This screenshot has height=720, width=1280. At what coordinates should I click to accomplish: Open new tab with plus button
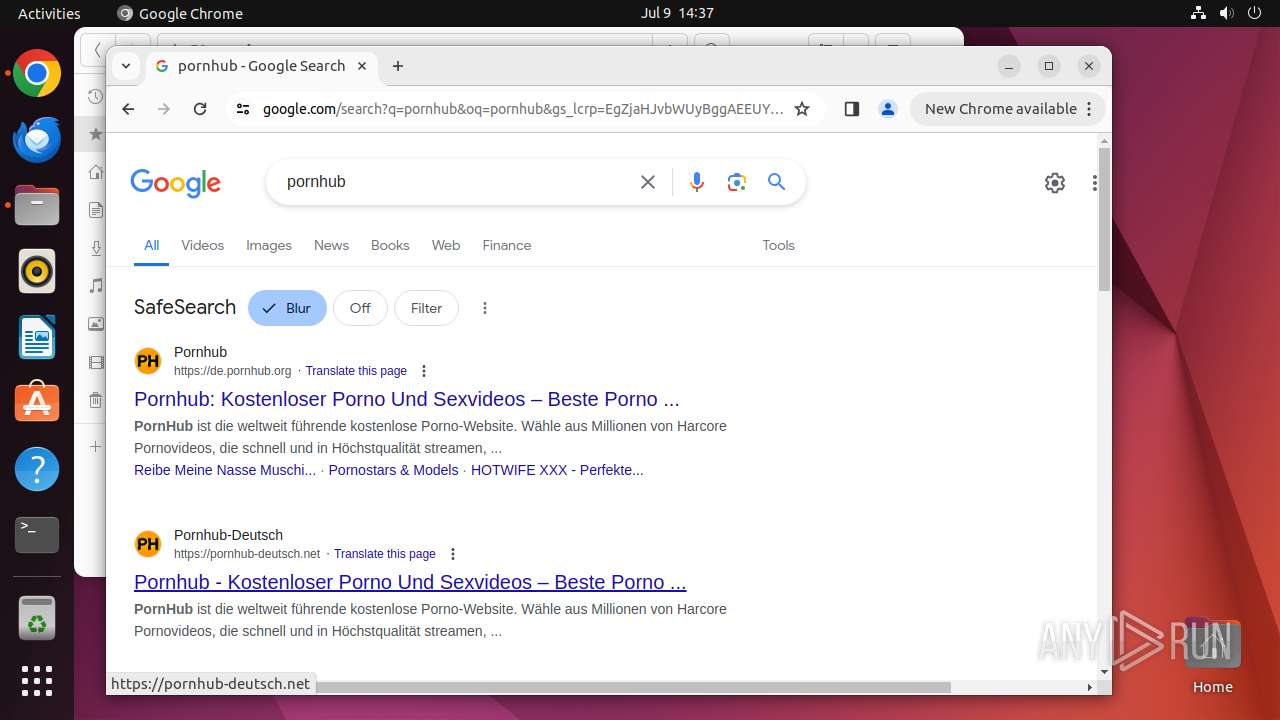[x=398, y=66]
